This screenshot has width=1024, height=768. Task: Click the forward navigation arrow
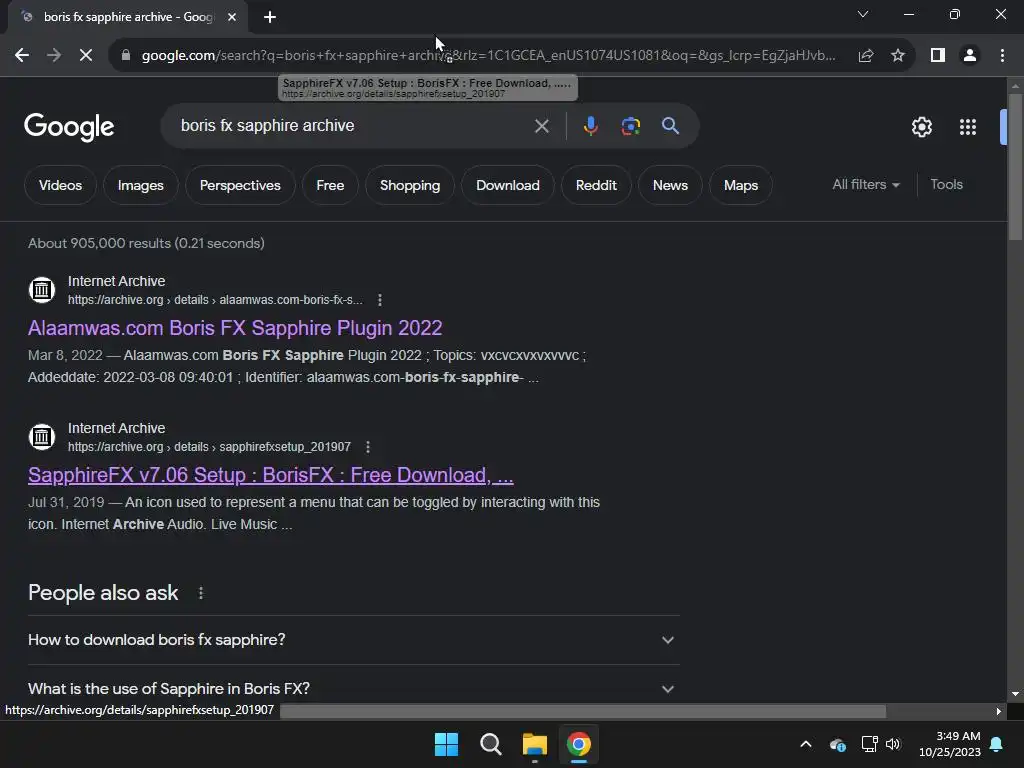(x=54, y=56)
